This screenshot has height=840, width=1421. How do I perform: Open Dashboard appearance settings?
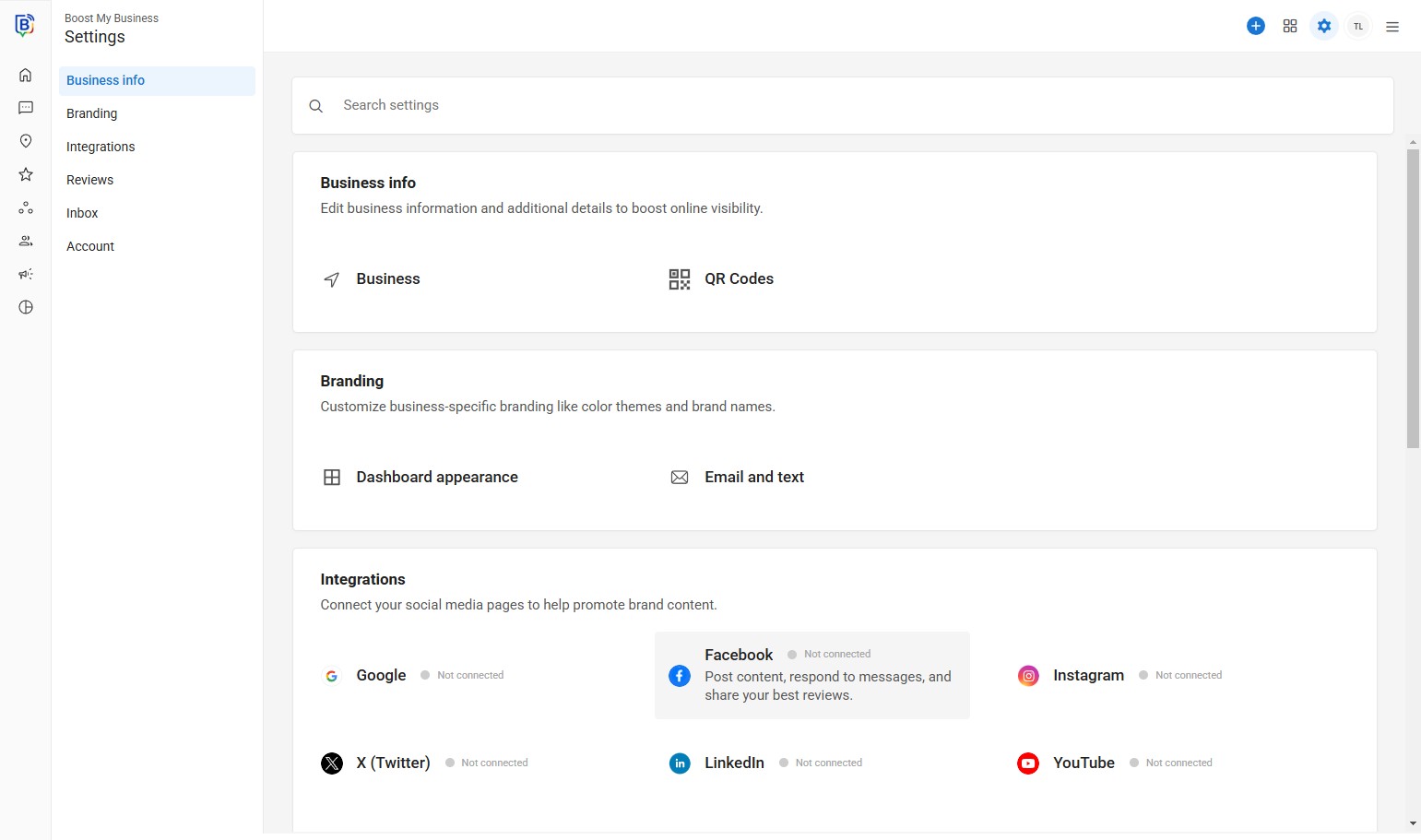coord(436,477)
